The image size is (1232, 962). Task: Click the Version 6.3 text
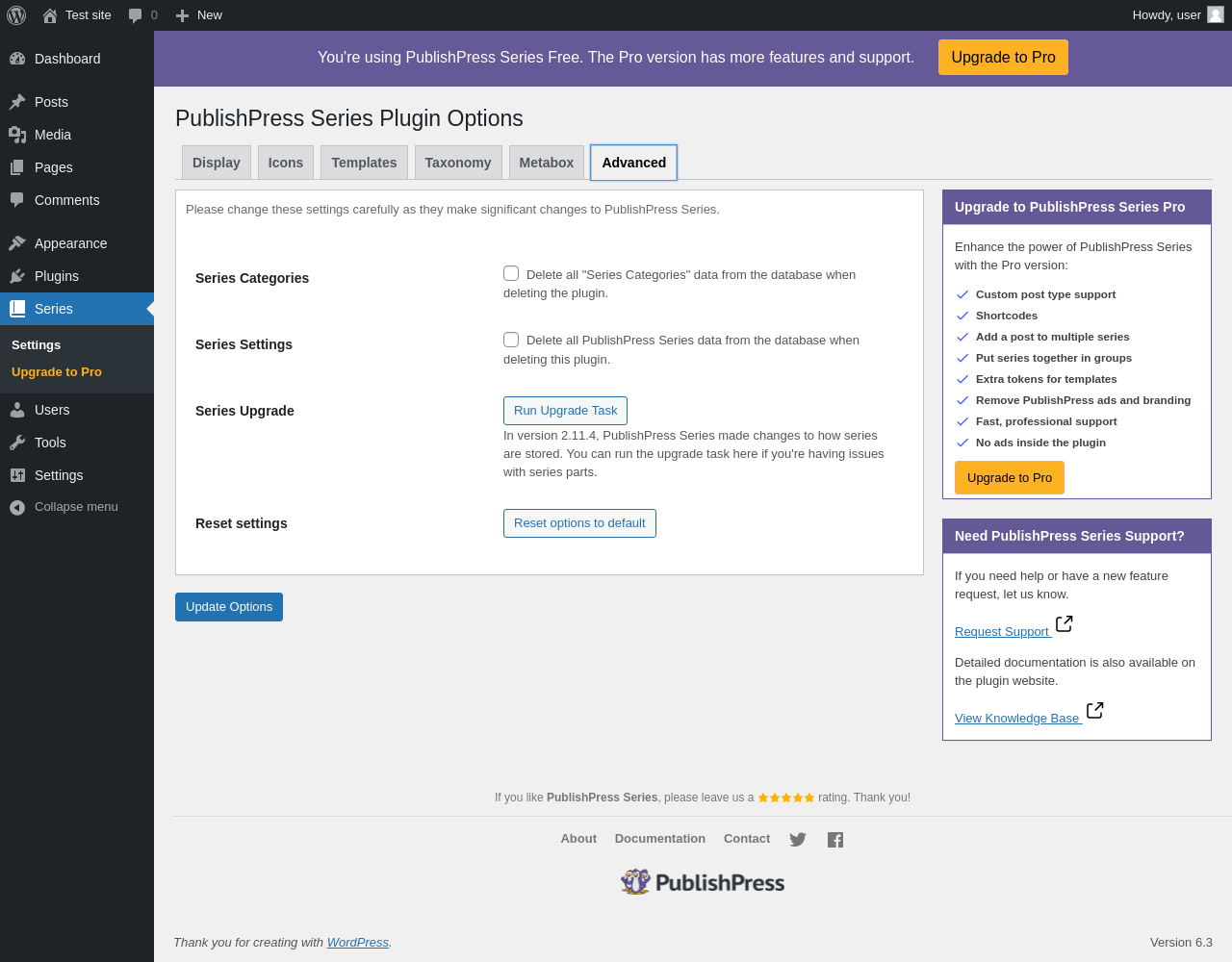pyautogui.click(x=1181, y=943)
